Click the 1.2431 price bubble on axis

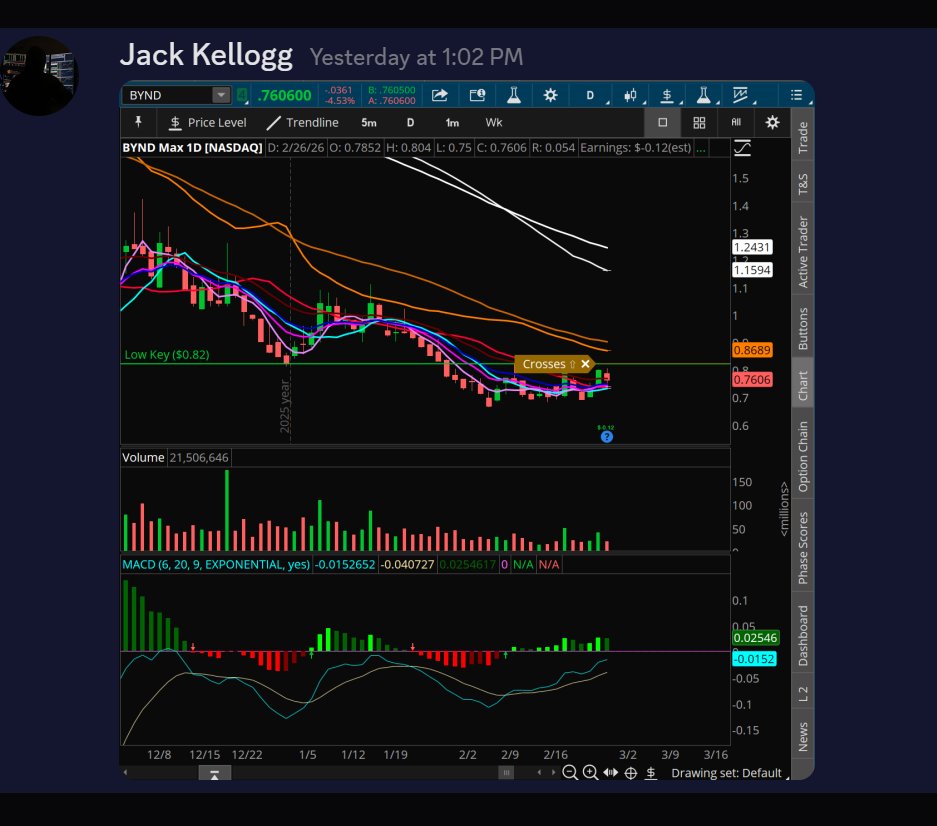point(752,247)
